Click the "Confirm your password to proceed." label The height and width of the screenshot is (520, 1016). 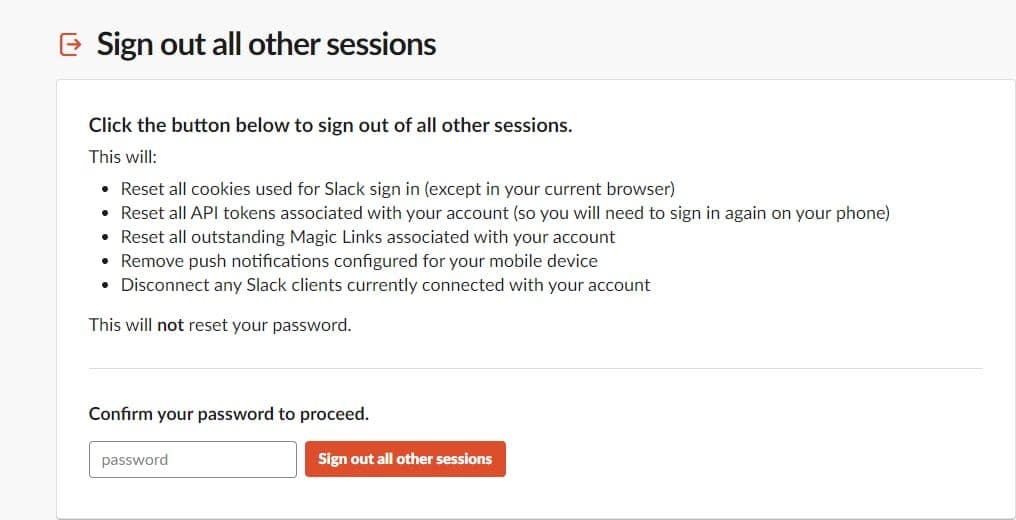[229, 413]
